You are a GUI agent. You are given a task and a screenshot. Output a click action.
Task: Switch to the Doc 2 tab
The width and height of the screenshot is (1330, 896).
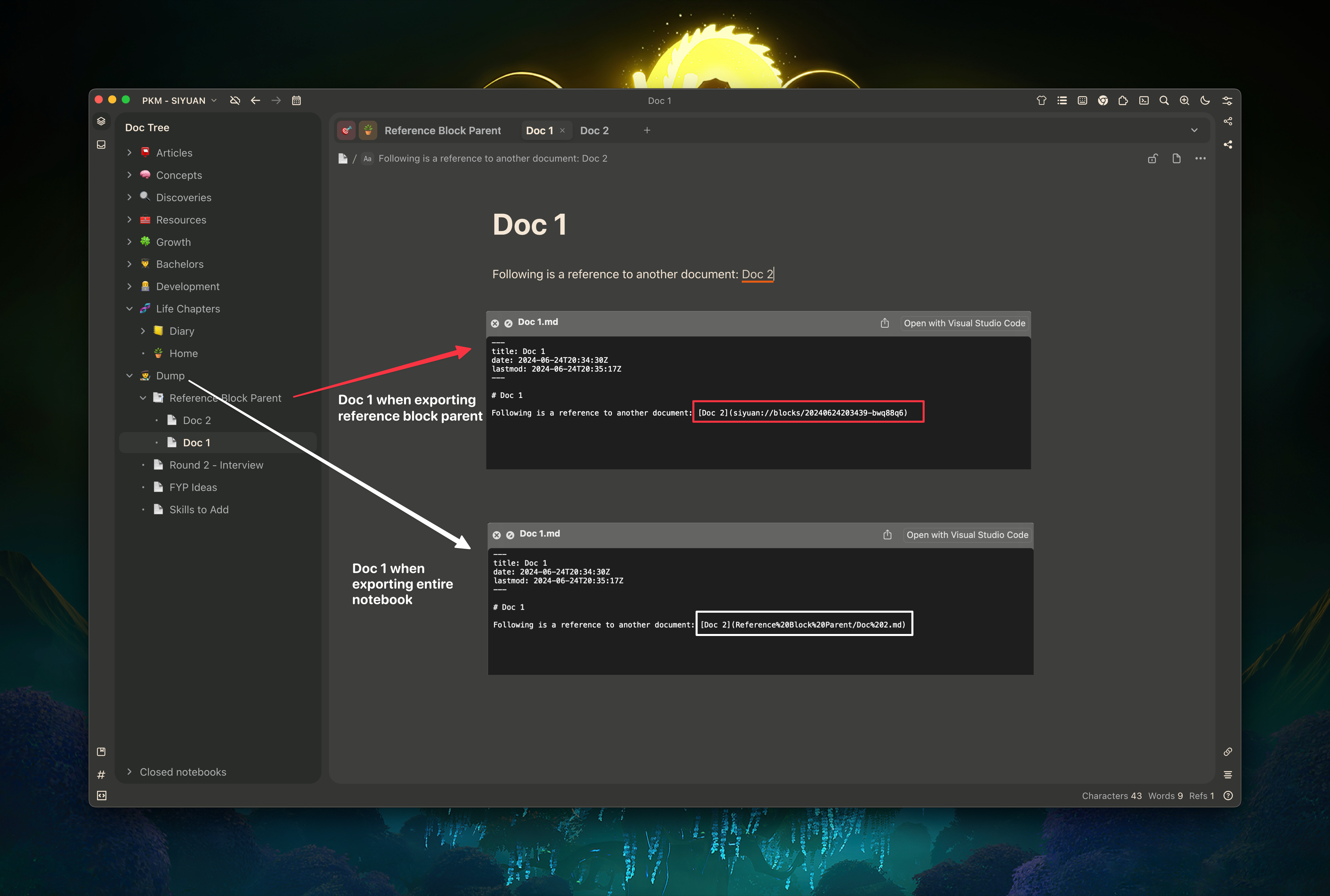[594, 130]
